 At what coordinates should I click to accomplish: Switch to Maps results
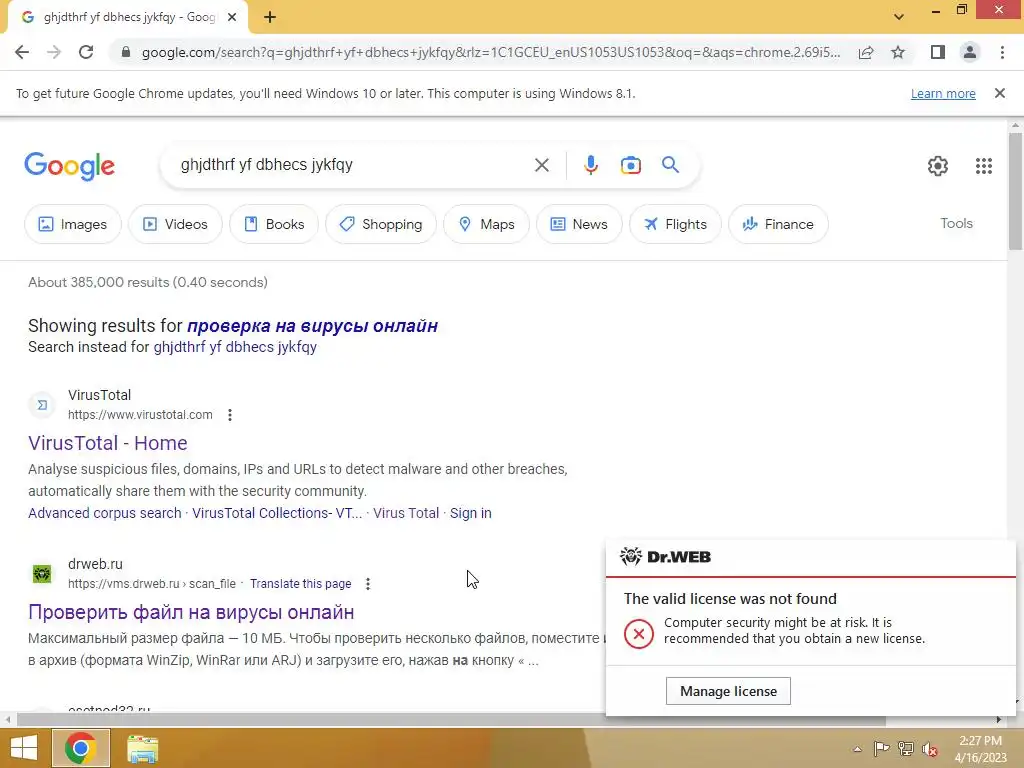486,224
